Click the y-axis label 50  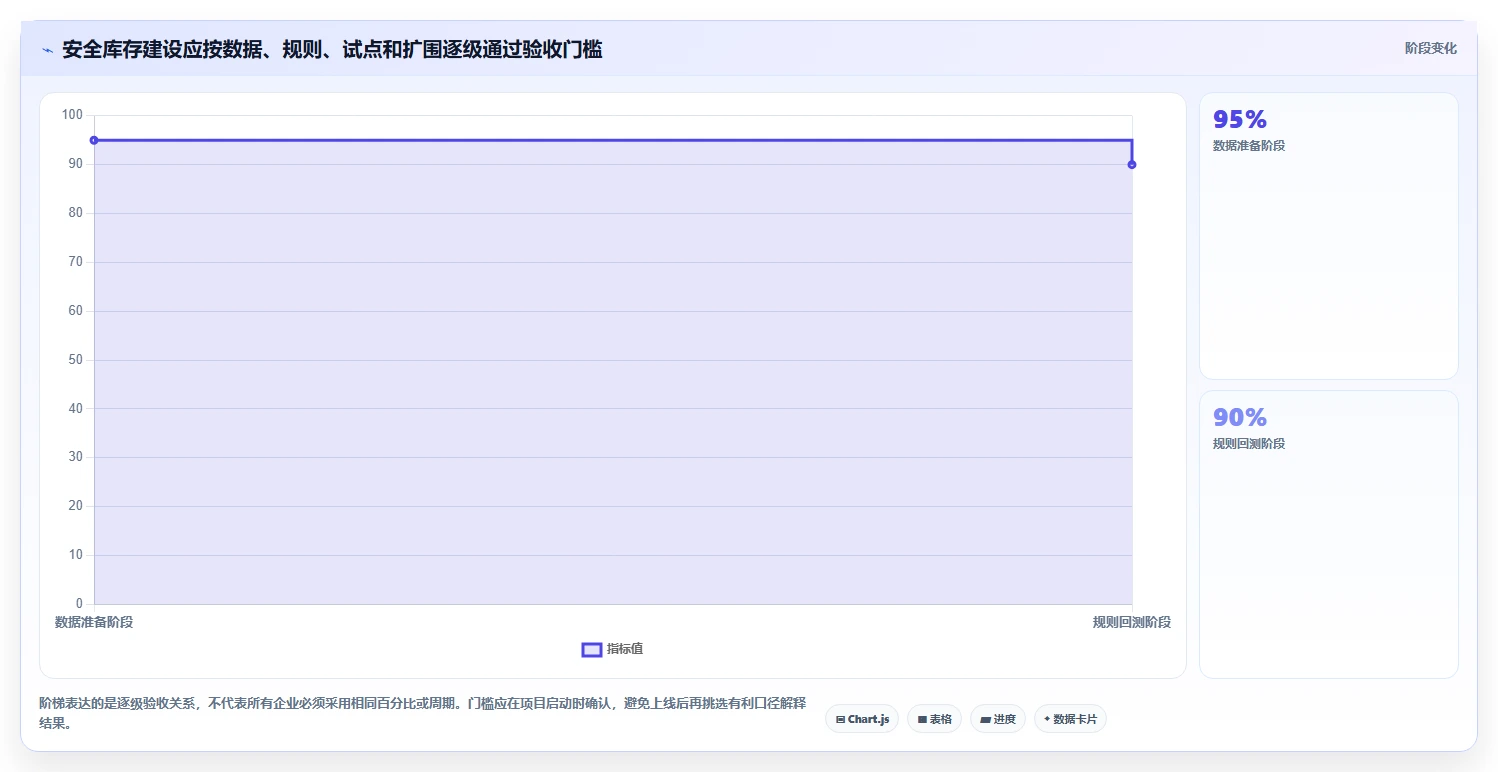pos(75,360)
